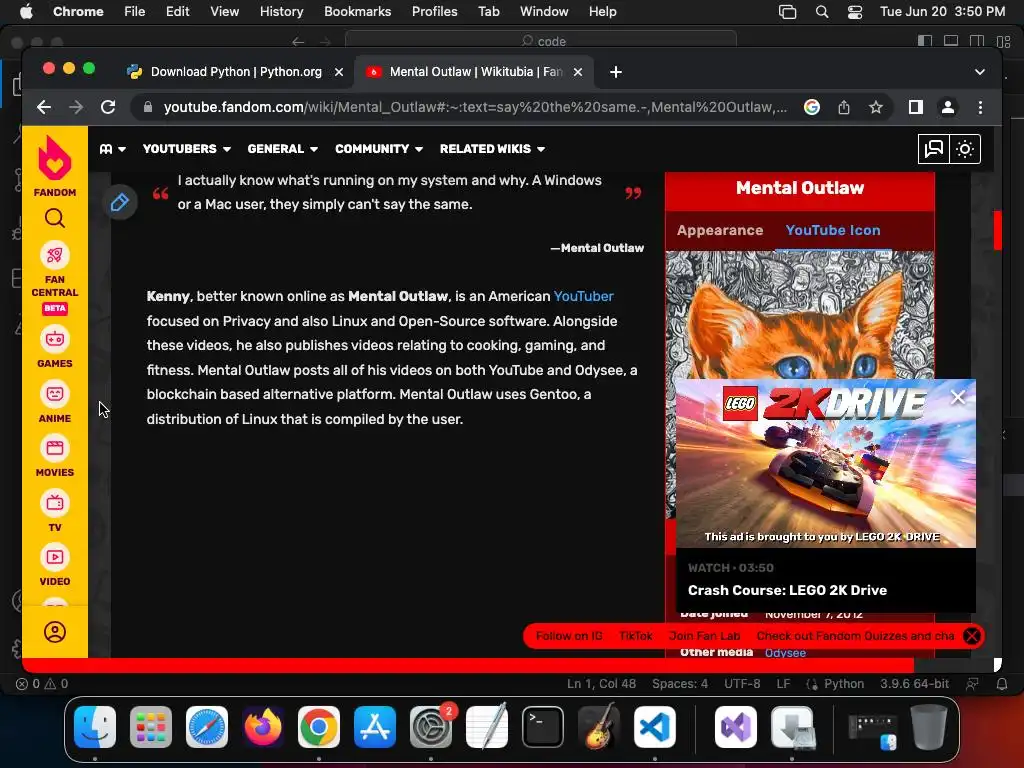This screenshot has height=768, width=1024.
Task: Play the LEGO 2K Drive video thumbnail
Action: pyautogui.click(x=825, y=464)
